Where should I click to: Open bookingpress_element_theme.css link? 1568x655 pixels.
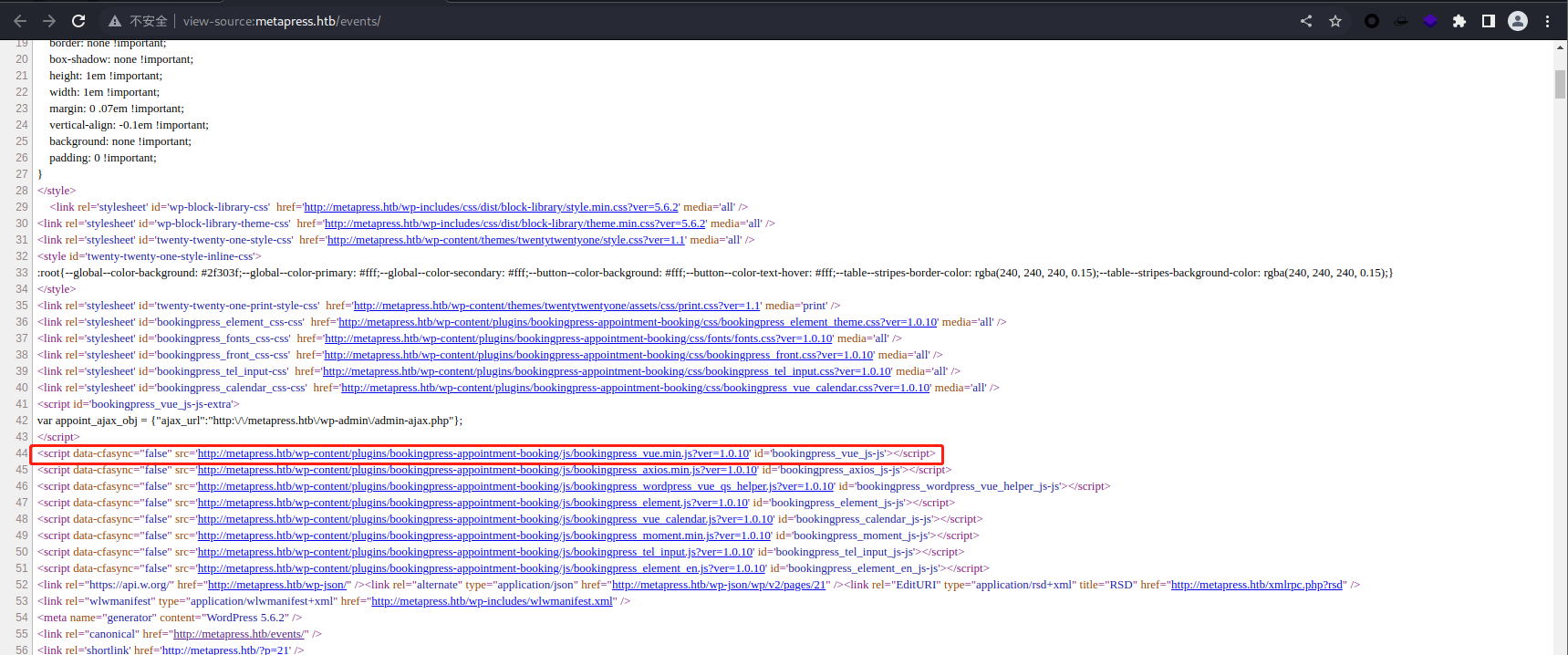(x=638, y=322)
